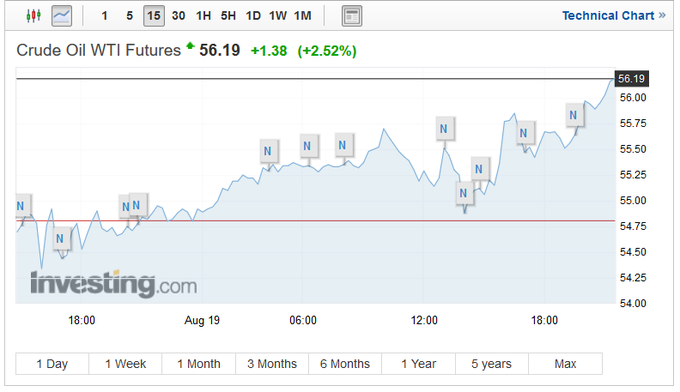Viewport: 680px width, 392px height.
Task: Open the lowest news marker near 55.00
Action: click(x=464, y=193)
